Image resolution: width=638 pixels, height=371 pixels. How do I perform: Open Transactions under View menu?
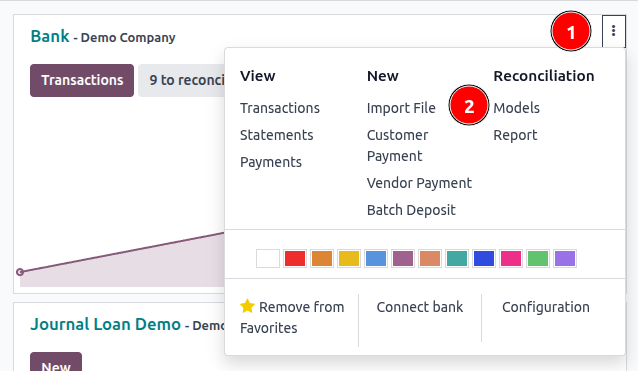coord(280,108)
